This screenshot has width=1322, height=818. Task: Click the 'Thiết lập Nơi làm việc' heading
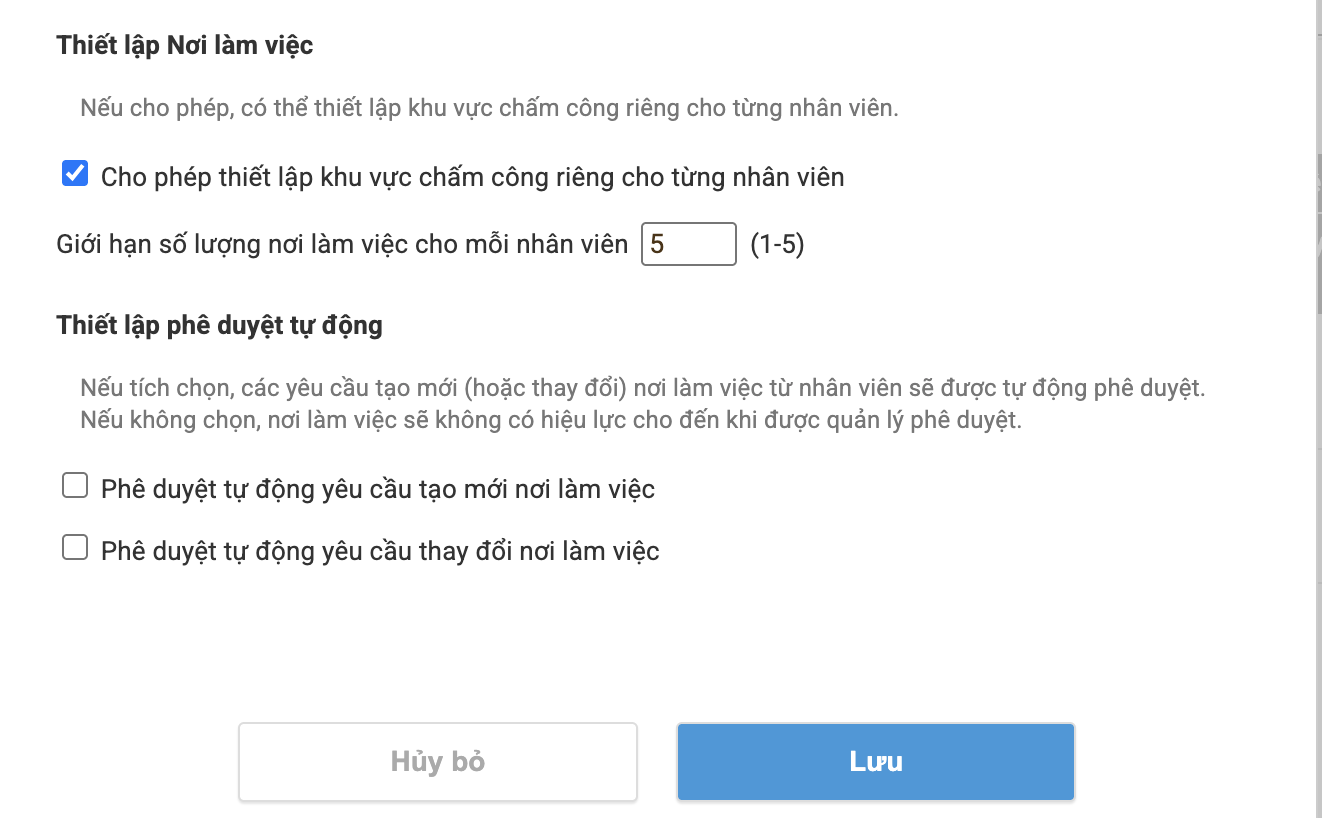(x=185, y=45)
